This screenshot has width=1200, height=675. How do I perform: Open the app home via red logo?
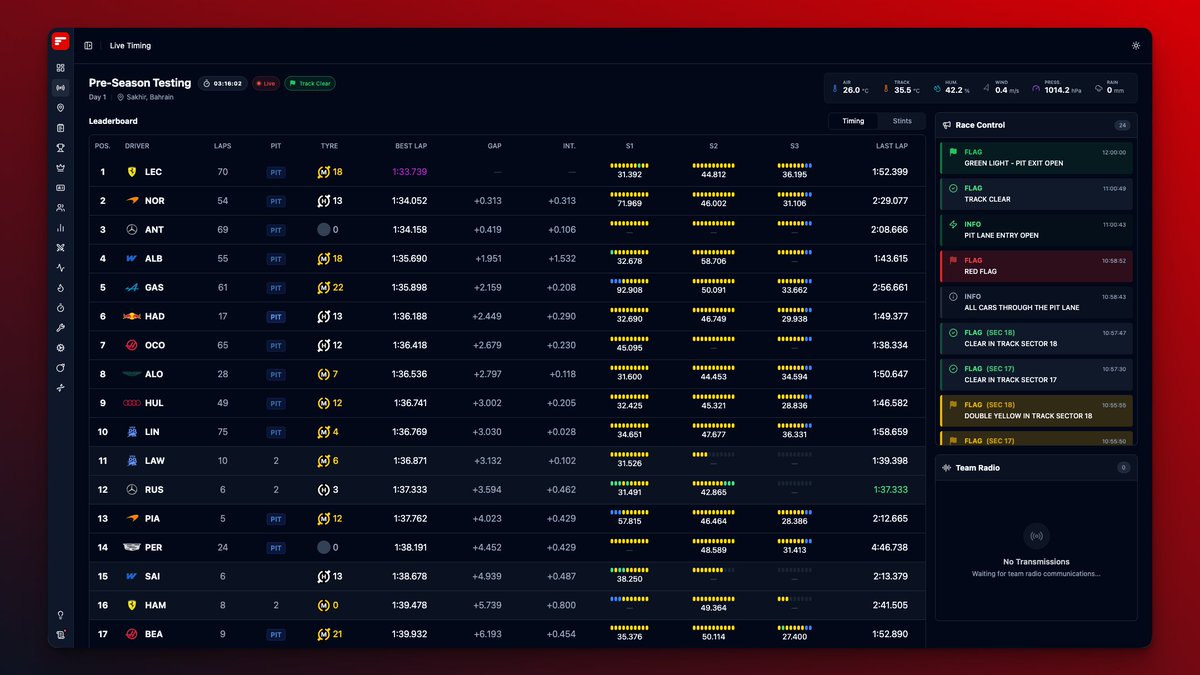pyautogui.click(x=61, y=41)
